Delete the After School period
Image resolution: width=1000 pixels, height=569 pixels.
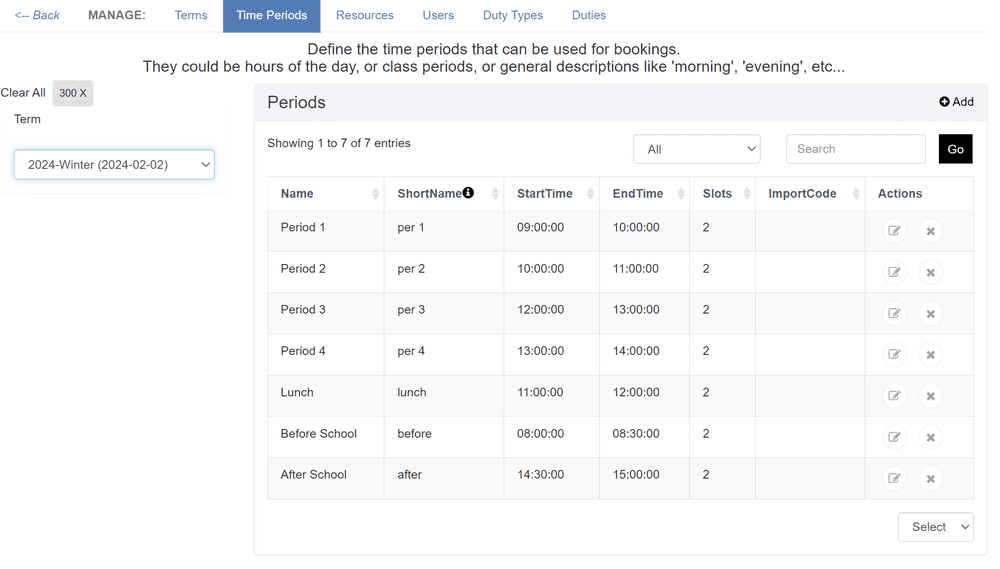pos(930,478)
